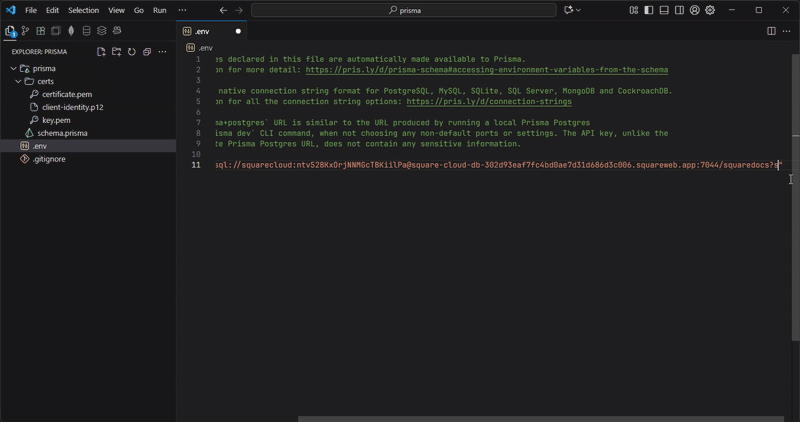Screen dimensions: 800x422
Task: Toggle the secondary side bar visibility
Action: point(677,10)
